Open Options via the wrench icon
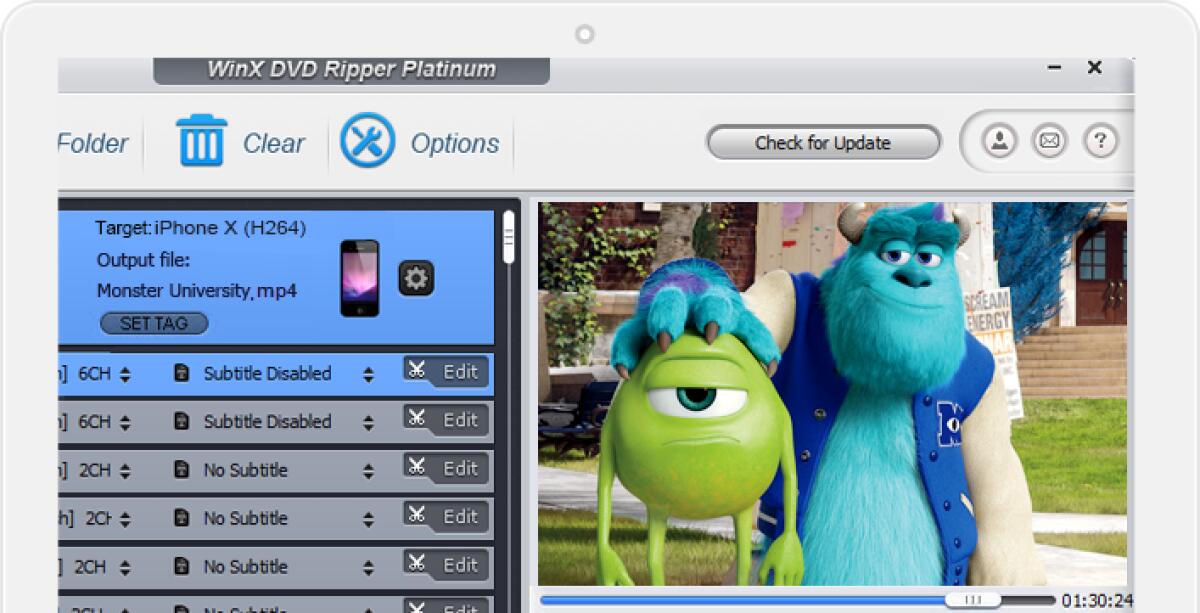This screenshot has height=613, width=1200. (367, 141)
